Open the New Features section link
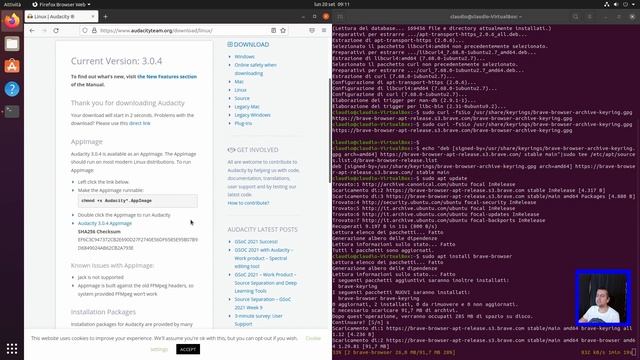The width and height of the screenshot is (640, 360). click(x=167, y=77)
